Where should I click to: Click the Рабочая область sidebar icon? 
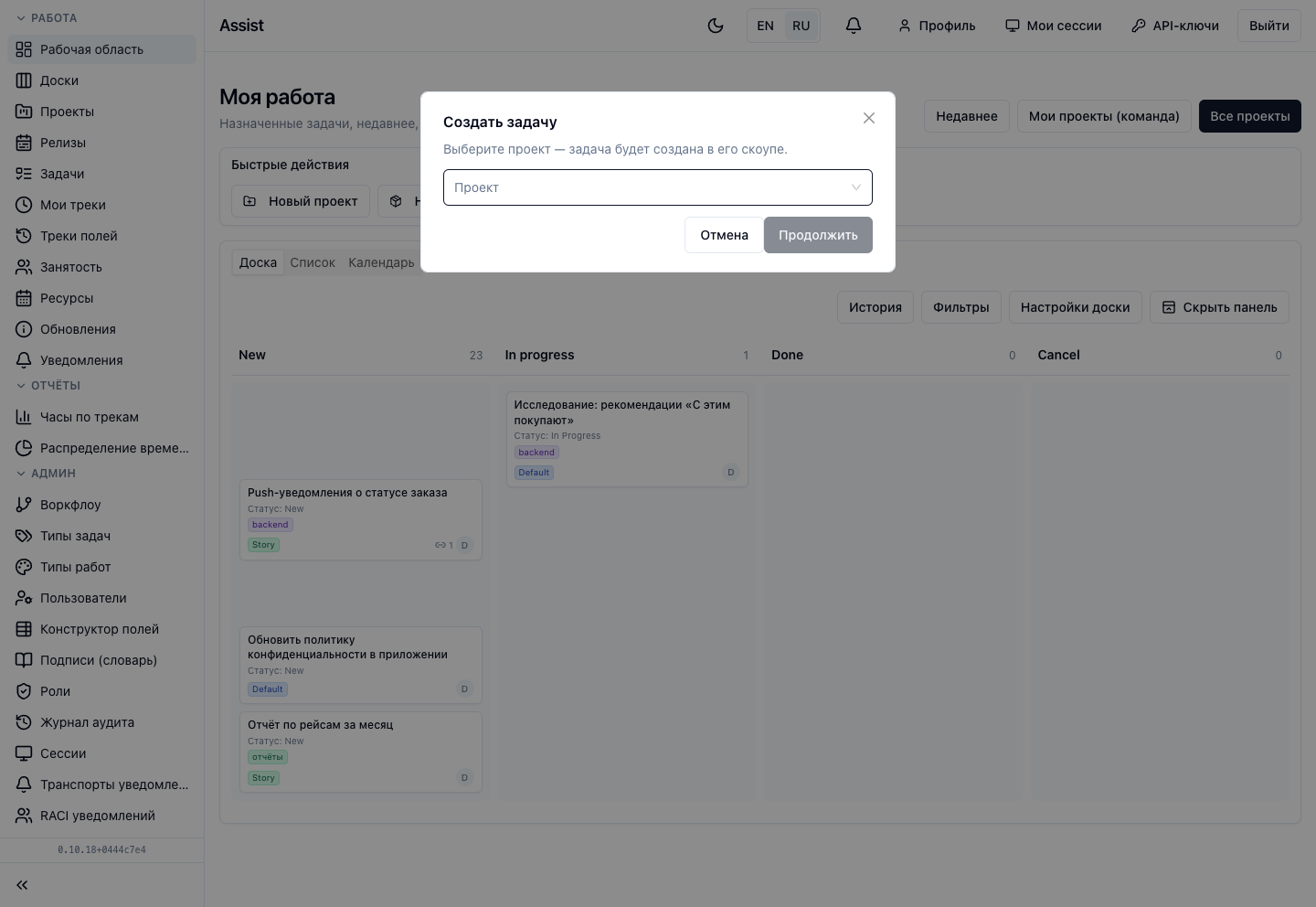pos(24,49)
